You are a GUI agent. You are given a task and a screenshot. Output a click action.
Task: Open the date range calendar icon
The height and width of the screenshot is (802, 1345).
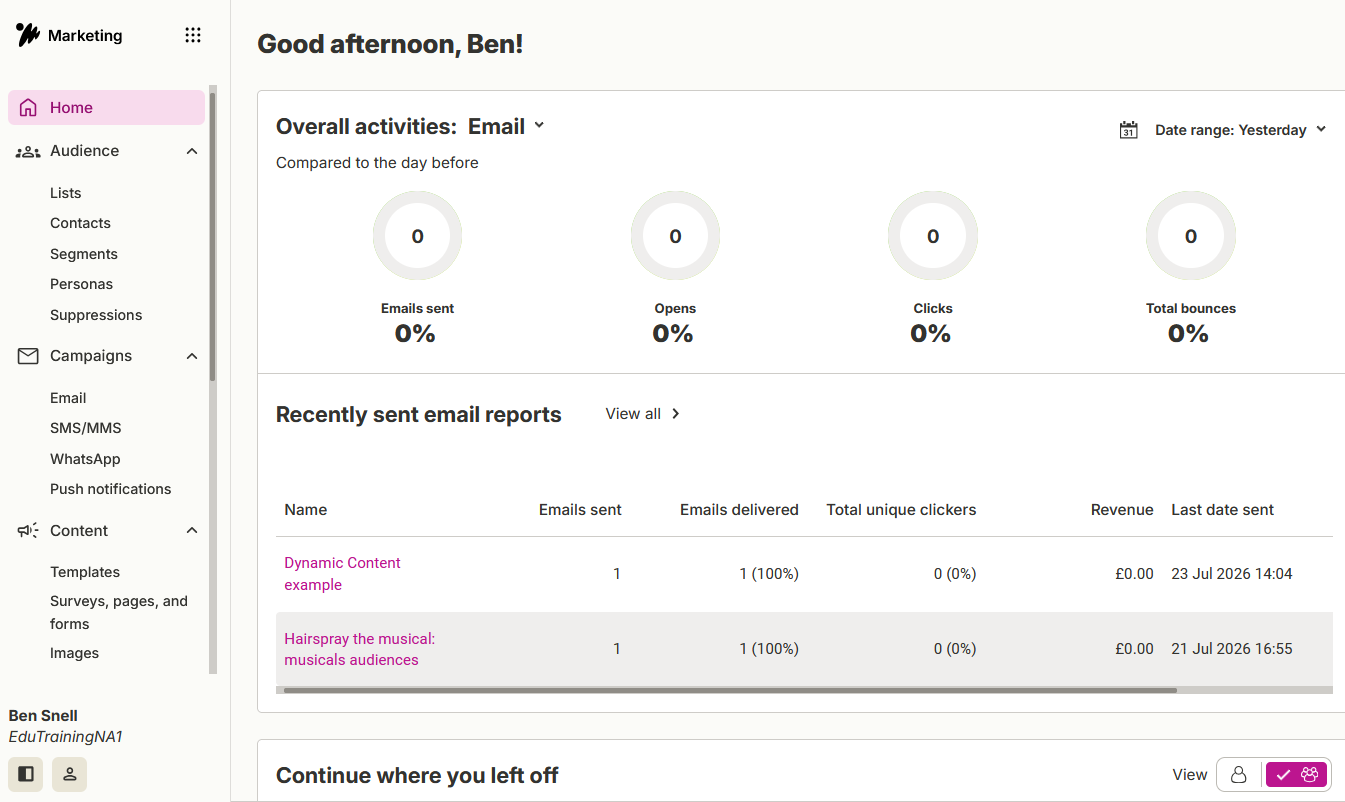(1128, 130)
